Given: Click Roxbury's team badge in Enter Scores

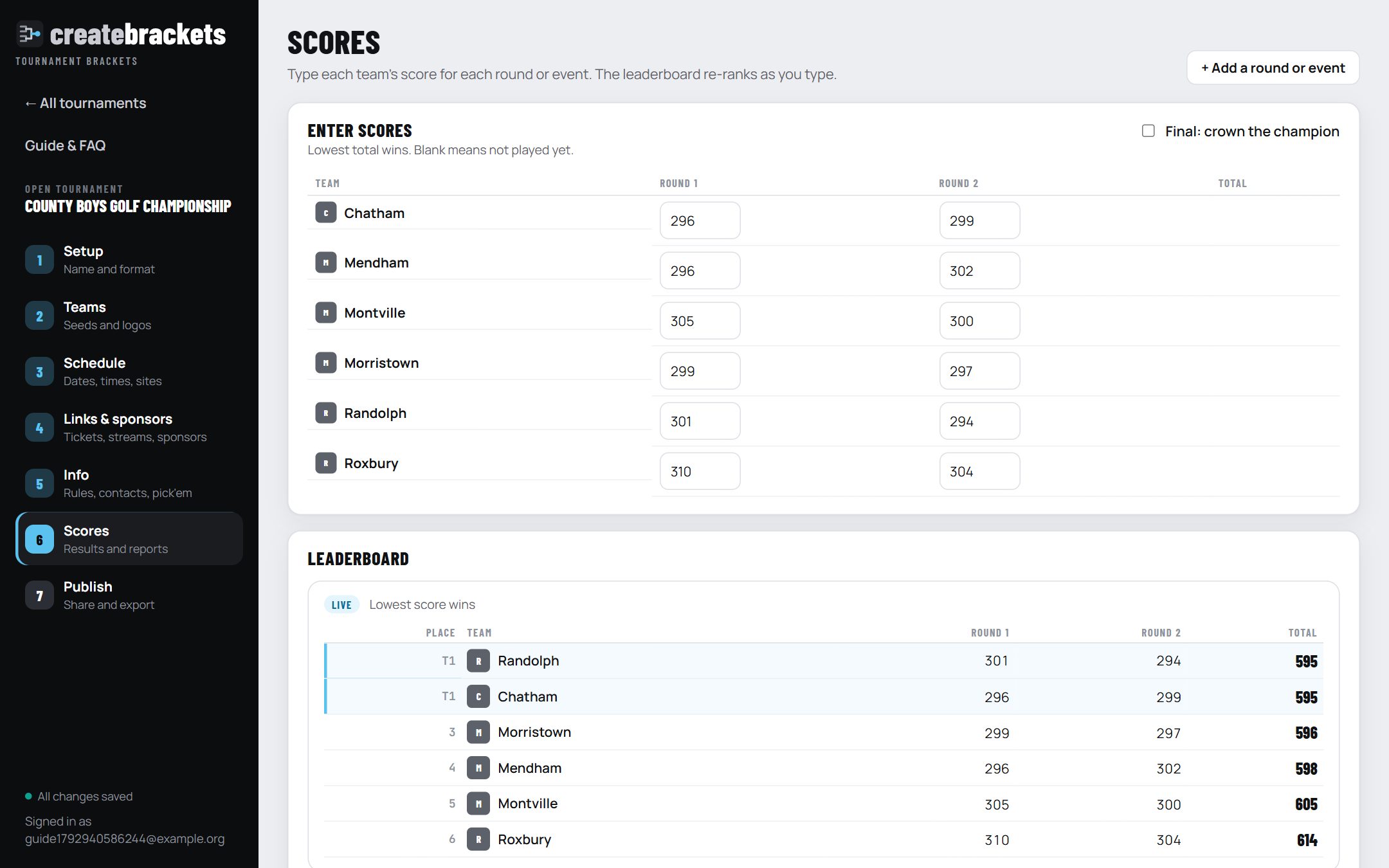Looking at the screenshot, I should tap(326, 463).
